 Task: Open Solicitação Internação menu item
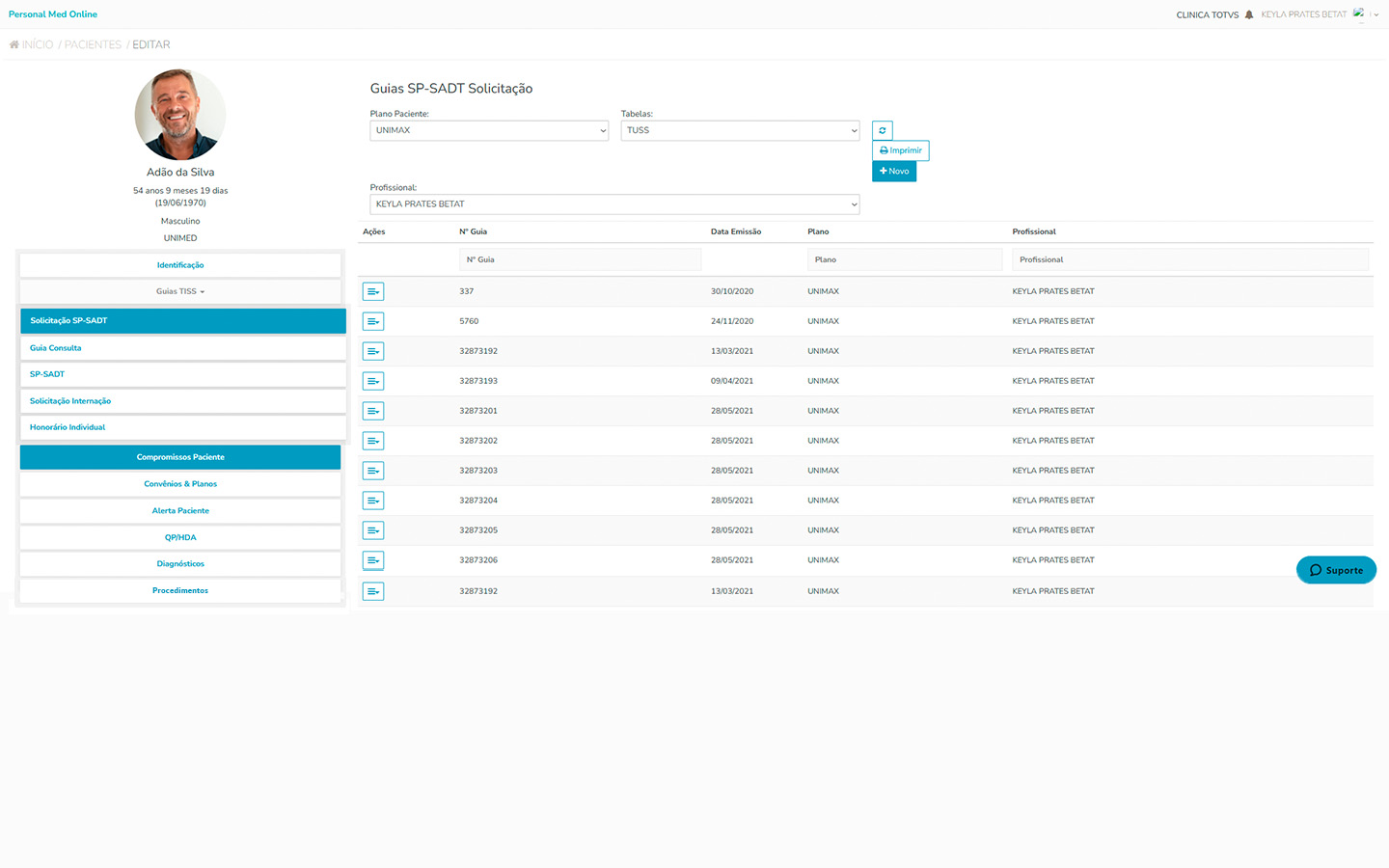(70, 401)
